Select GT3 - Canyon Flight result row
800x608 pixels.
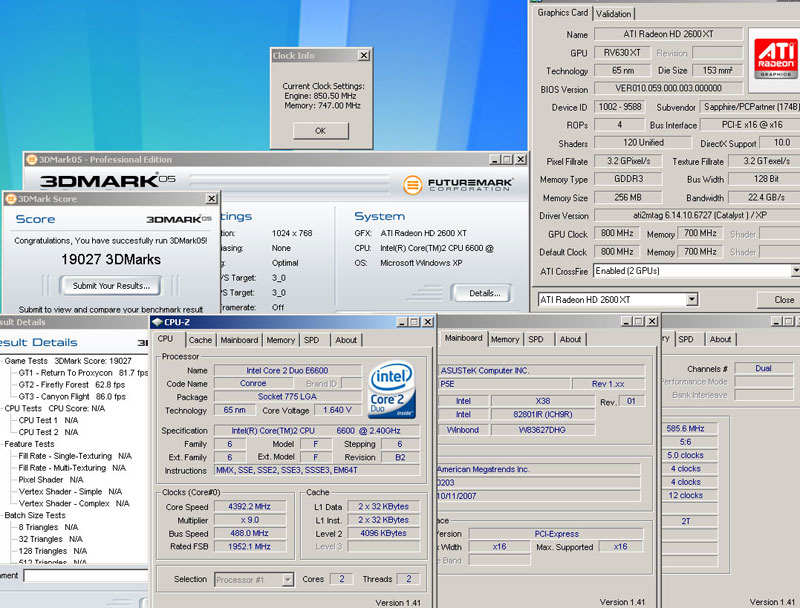(72, 396)
